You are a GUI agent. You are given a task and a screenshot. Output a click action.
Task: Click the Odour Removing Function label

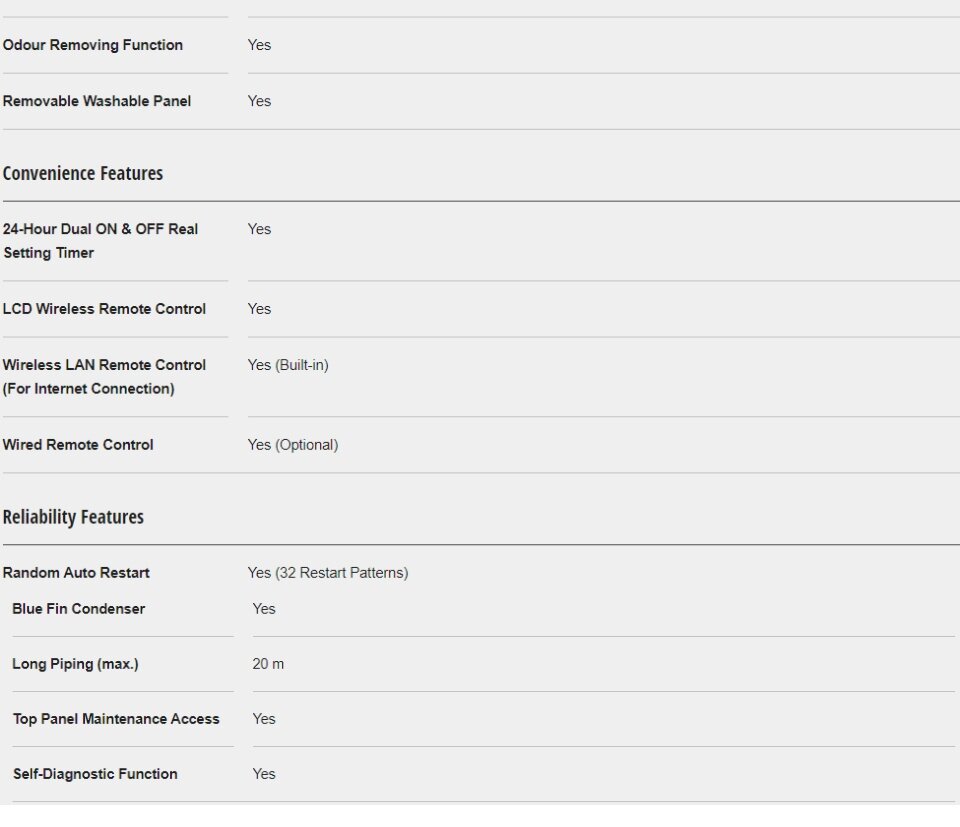pyautogui.click(x=92, y=45)
